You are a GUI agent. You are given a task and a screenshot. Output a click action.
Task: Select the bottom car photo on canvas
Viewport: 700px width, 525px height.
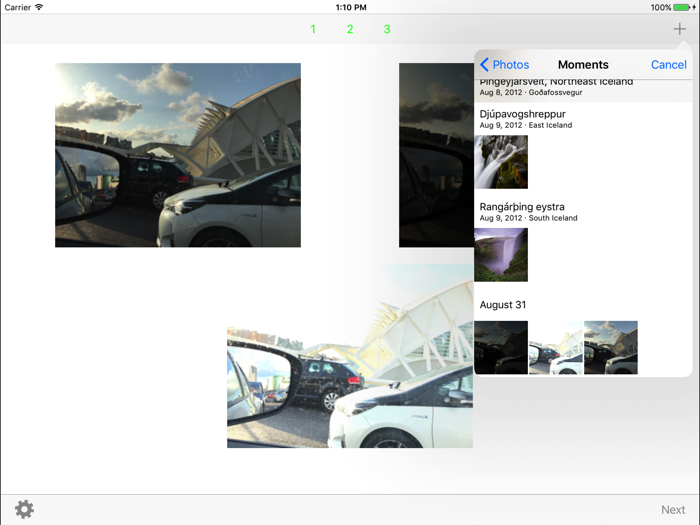349,387
